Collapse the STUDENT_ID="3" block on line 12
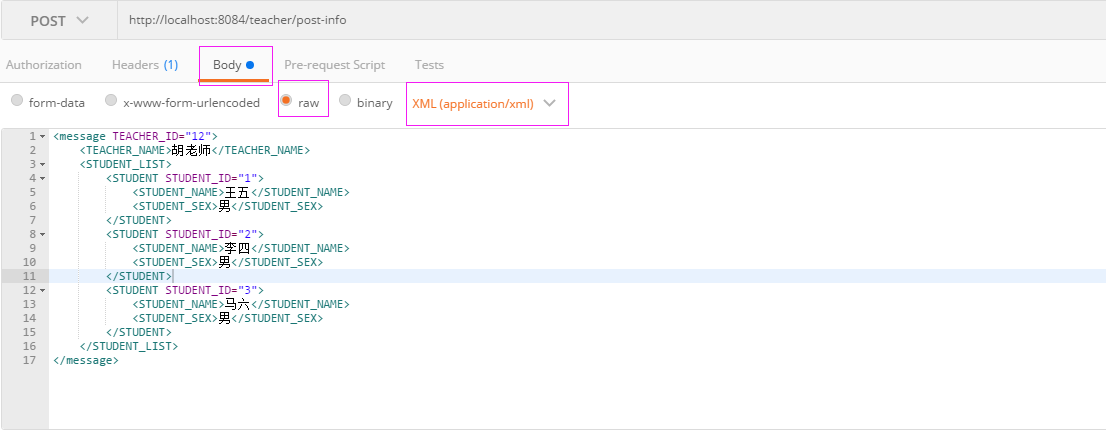This screenshot has width=1106, height=432. coord(42,290)
